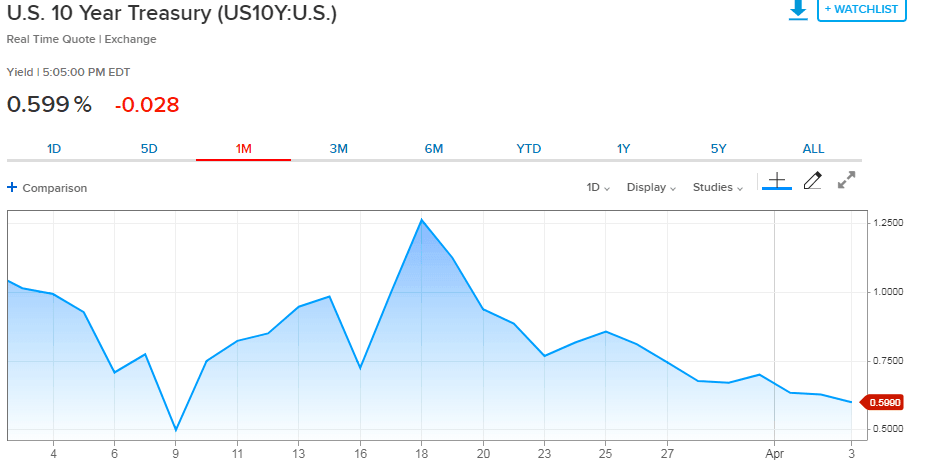930x472 pixels.
Task: Click the chart peak at 18
Action: (421, 220)
